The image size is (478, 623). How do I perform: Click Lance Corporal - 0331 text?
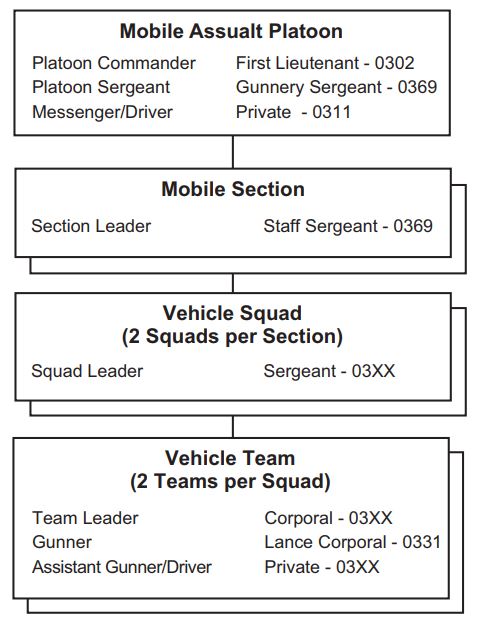(352, 542)
